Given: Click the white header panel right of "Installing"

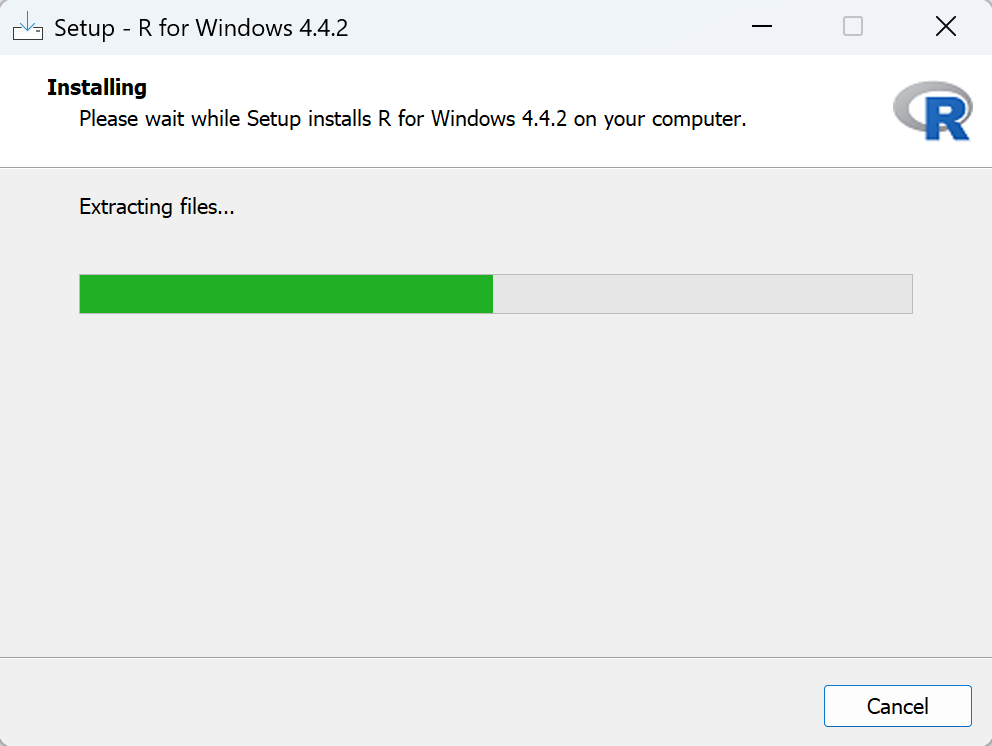Looking at the screenshot, I should point(500,88).
